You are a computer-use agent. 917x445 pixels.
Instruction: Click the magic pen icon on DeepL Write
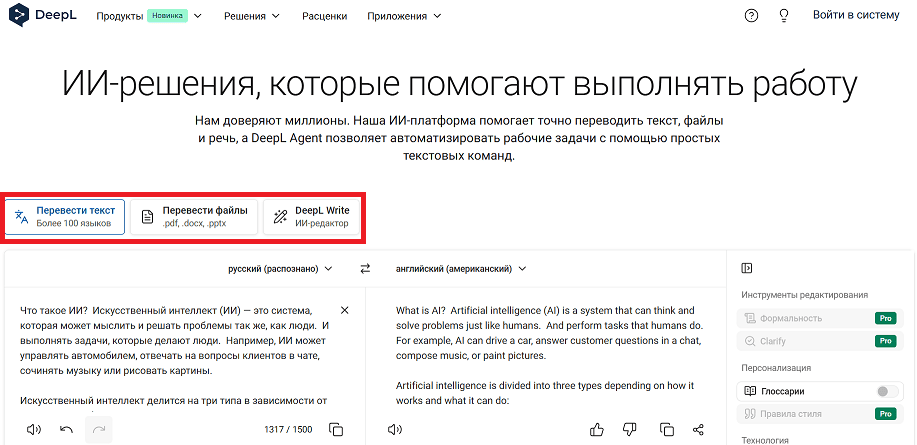(x=281, y=217)
